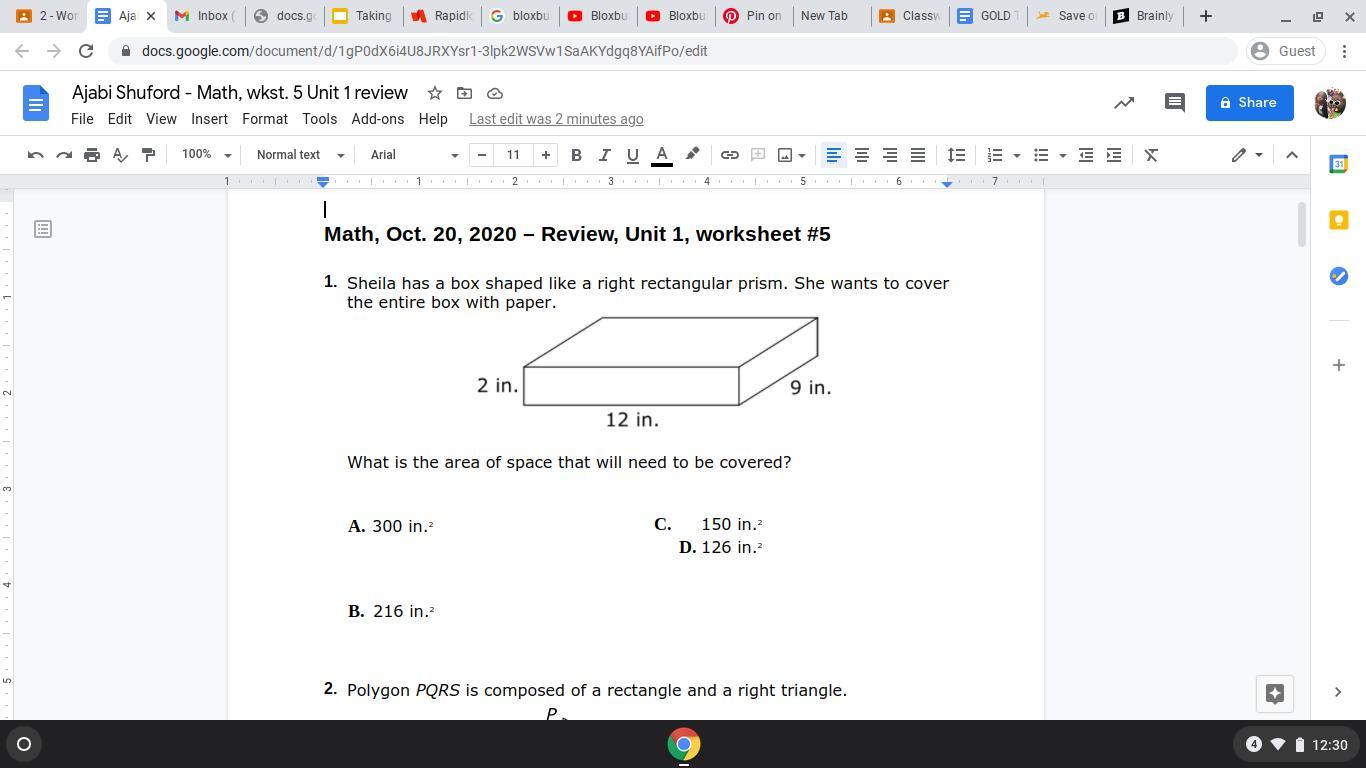Open the text color picker

[x=661, y=155]
